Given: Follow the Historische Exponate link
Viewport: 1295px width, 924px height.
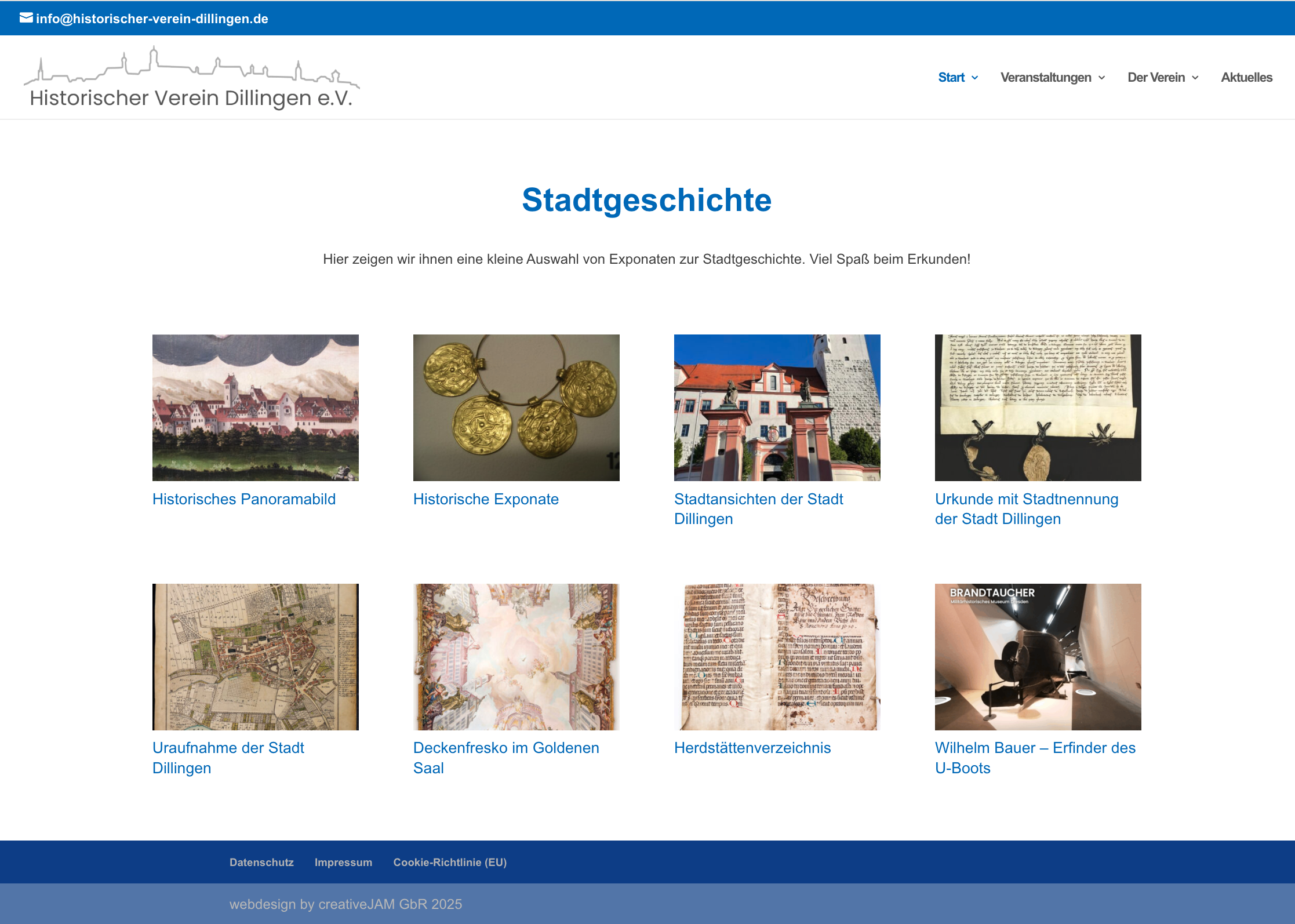Looking at the screenshot, I should tap(486, 499).
